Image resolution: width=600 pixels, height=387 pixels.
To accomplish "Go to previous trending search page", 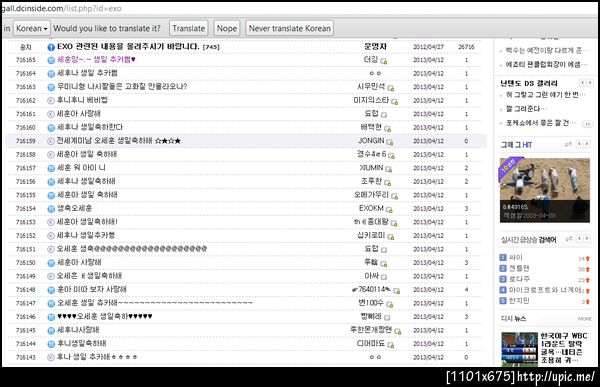I will pos(580,239).
